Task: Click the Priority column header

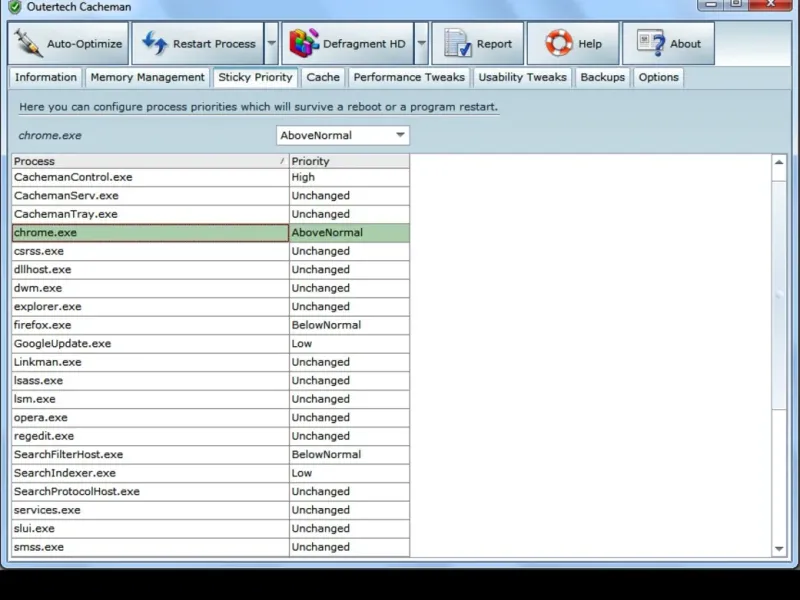Action: pos(348,161)
